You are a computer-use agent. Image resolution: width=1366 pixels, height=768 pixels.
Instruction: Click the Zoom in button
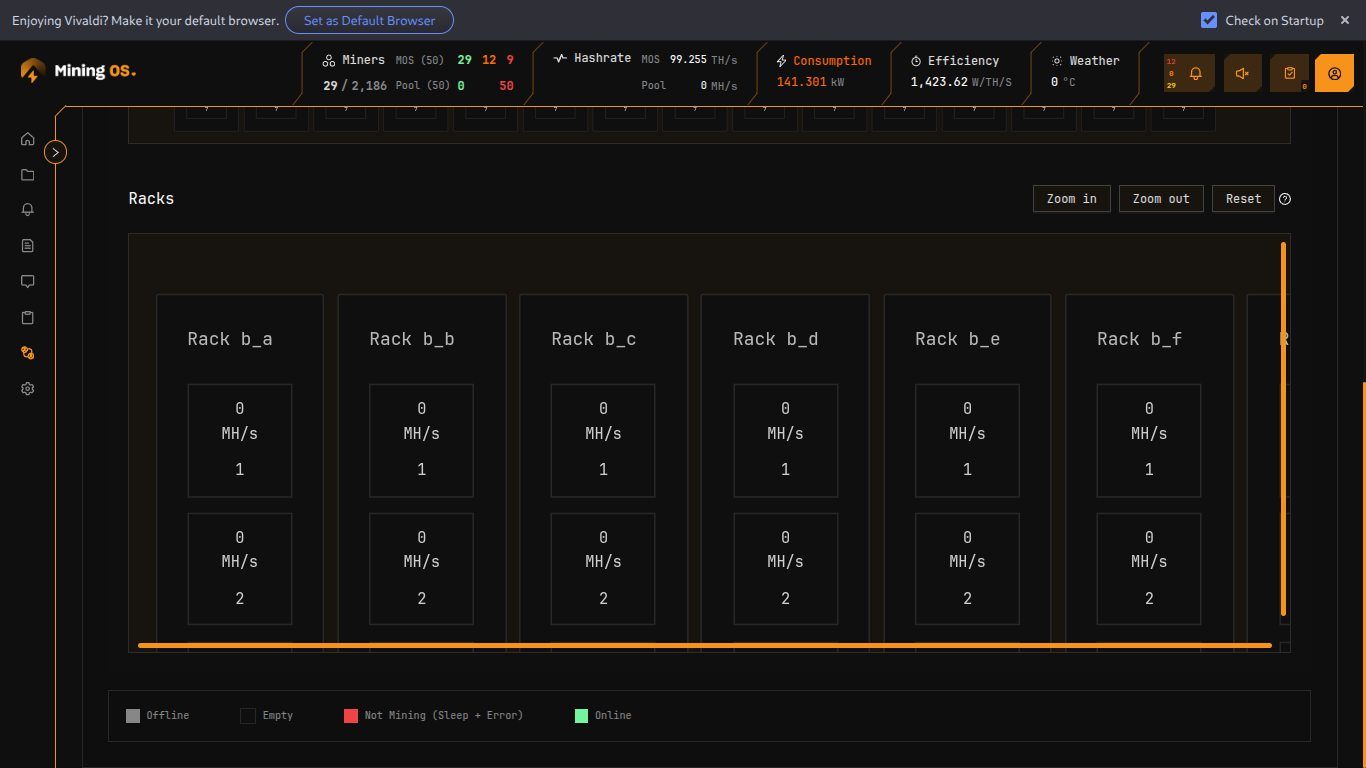point(1071,199)
